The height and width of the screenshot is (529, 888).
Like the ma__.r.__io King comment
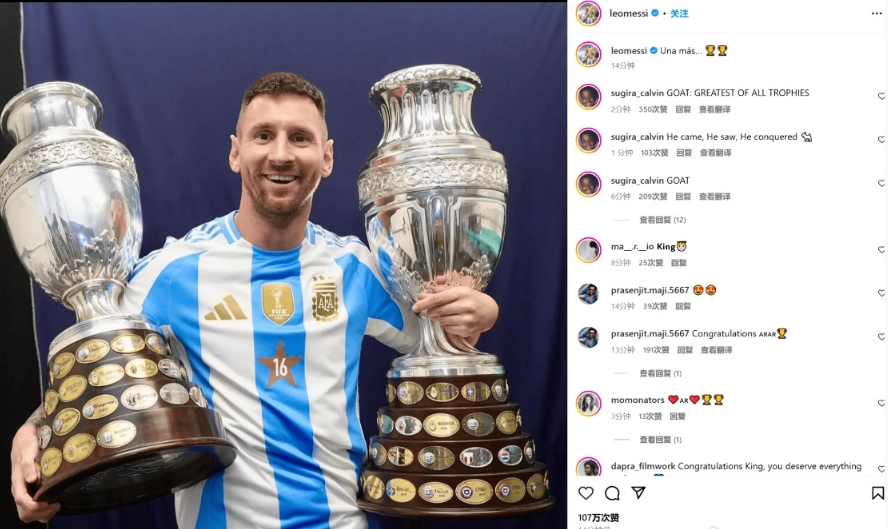pyautogui.click(x=881, y=250)
